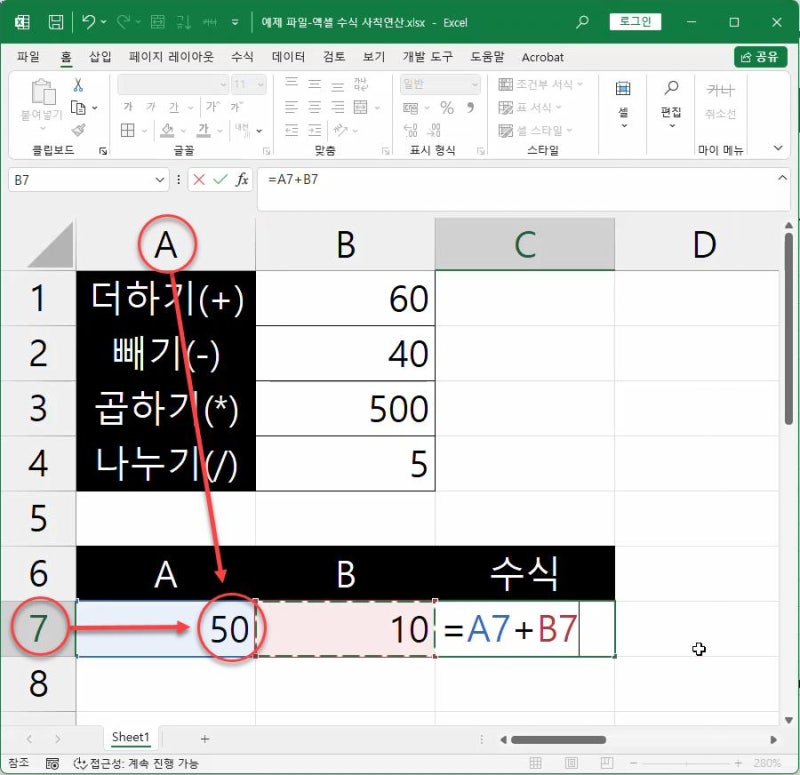Click the increase font size icon
Viewport: 800px width, 775px height.
click(x=212, y=106)
